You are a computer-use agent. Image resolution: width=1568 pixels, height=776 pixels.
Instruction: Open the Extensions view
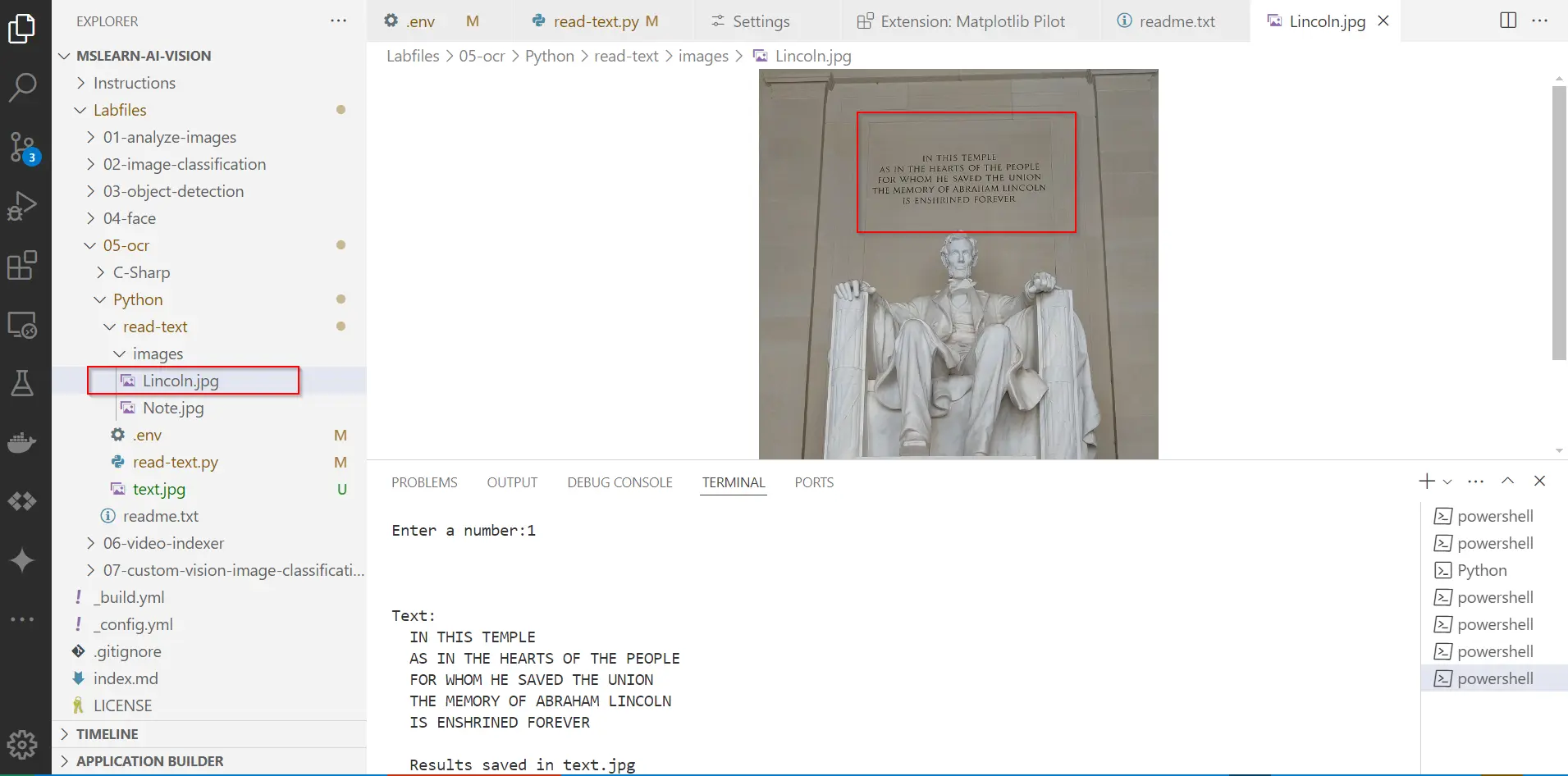click(22, 266)
